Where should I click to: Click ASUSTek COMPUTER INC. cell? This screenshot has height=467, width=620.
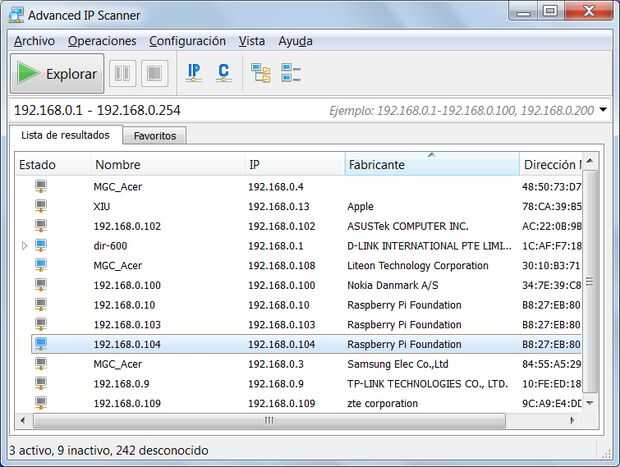point(408,226)
